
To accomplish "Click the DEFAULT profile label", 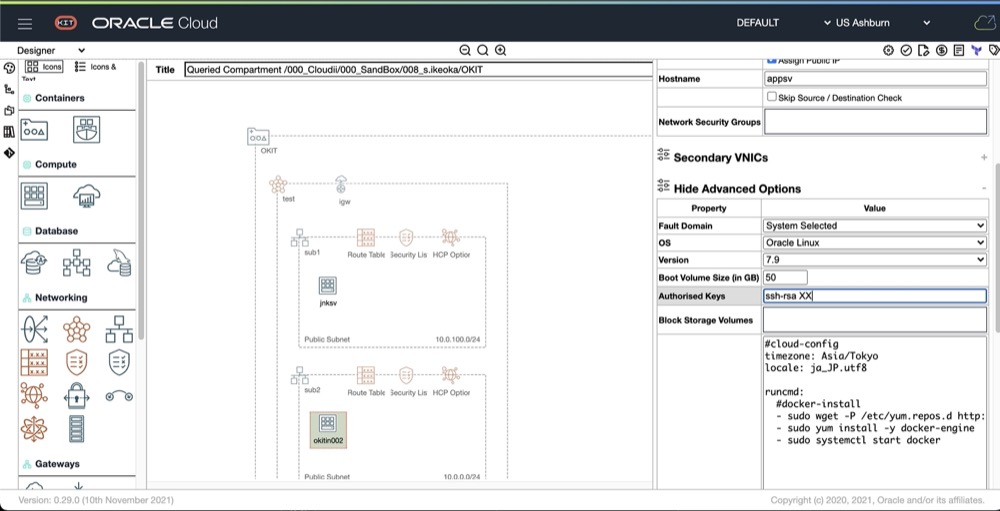I will point(758,23).
